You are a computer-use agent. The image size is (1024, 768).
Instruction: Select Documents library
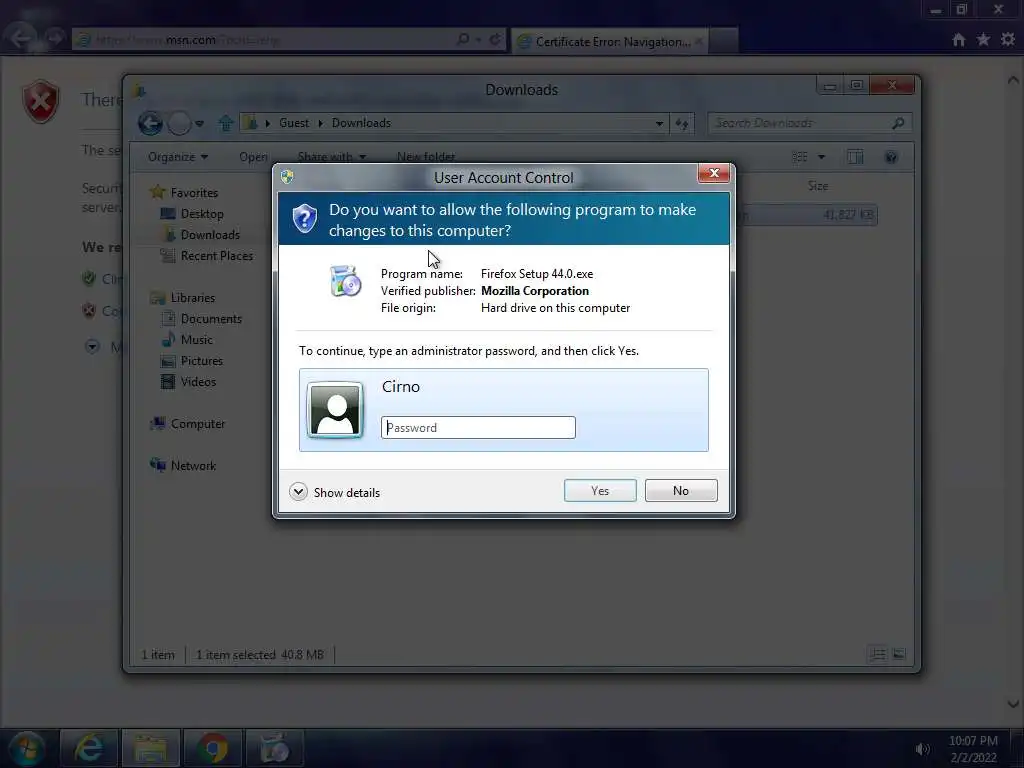[x=211, y=319]
